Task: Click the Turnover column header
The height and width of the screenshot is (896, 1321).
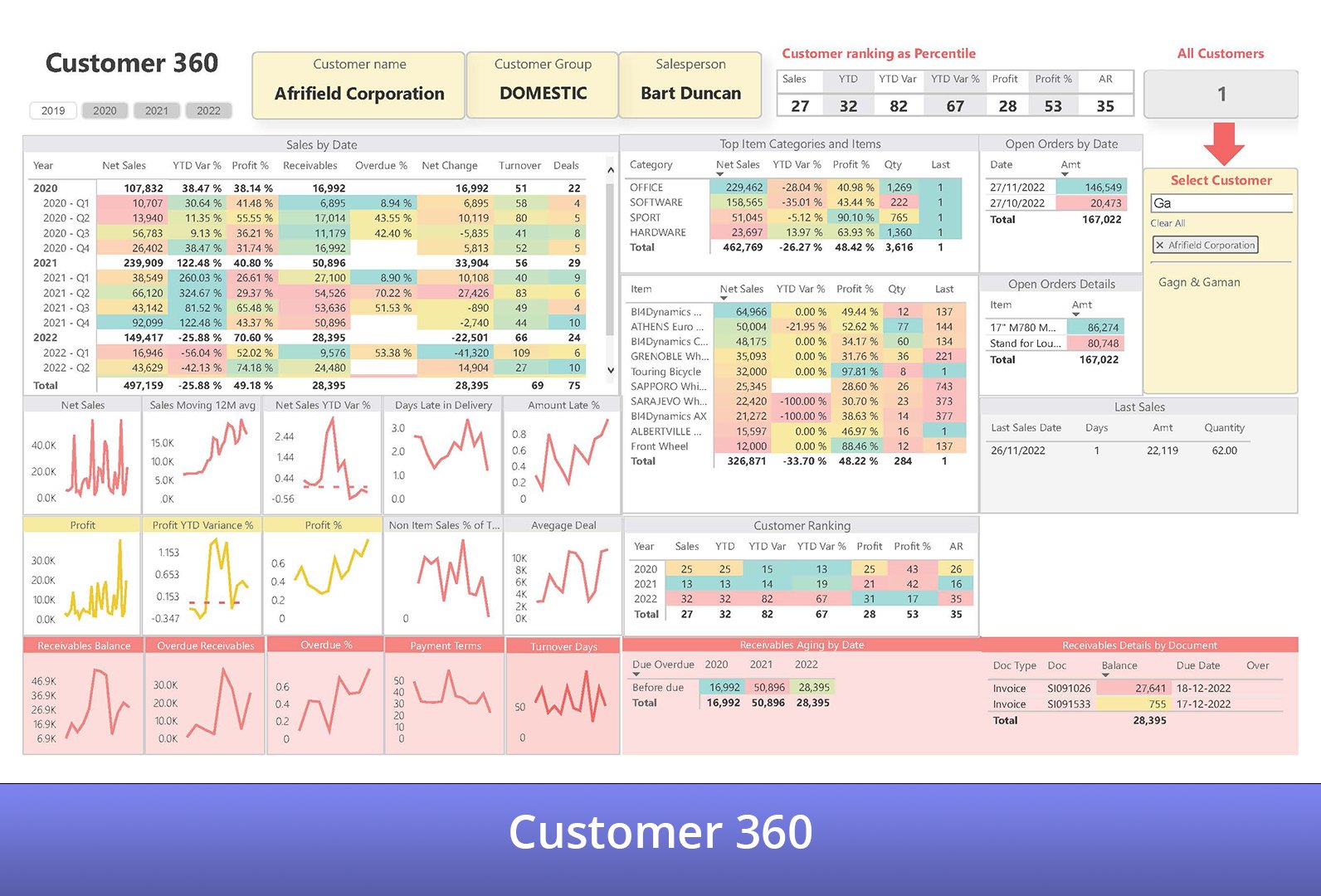Action: (519, 165)
